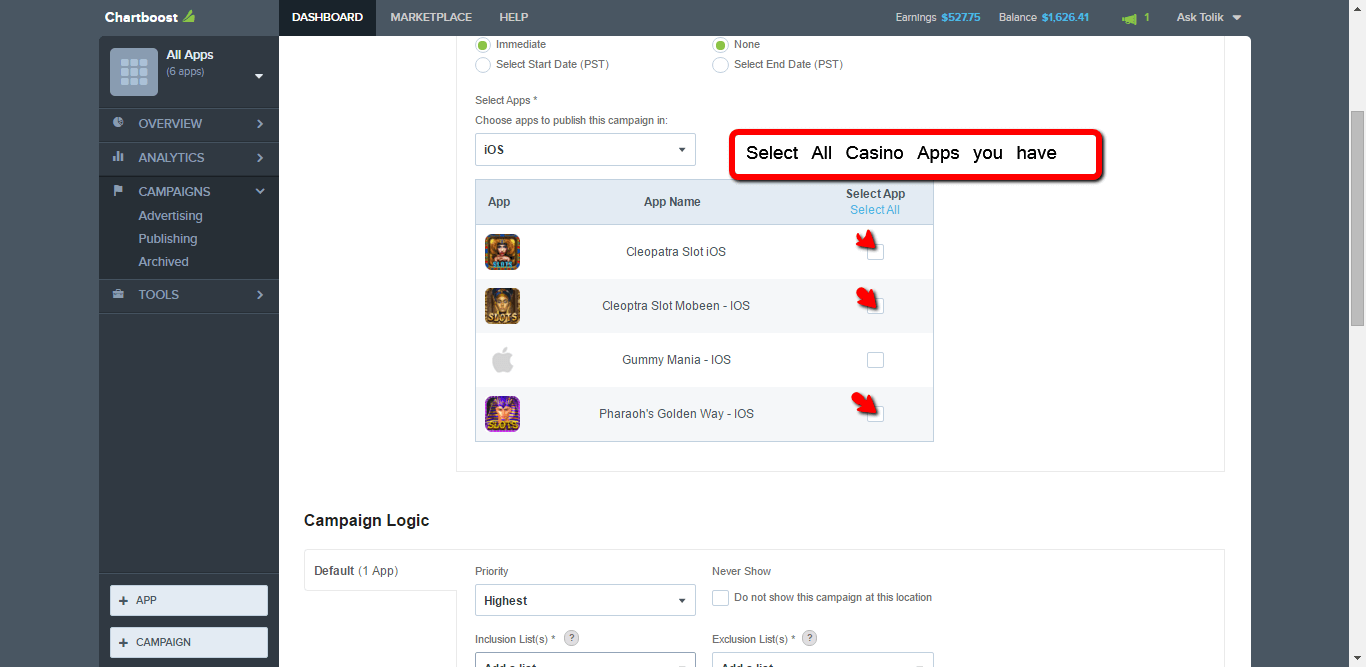Screen dimensions: 1366x667
Task: Check the Pharaoh's Golden Way - IOS checkbox
Action: click(875, 414)
